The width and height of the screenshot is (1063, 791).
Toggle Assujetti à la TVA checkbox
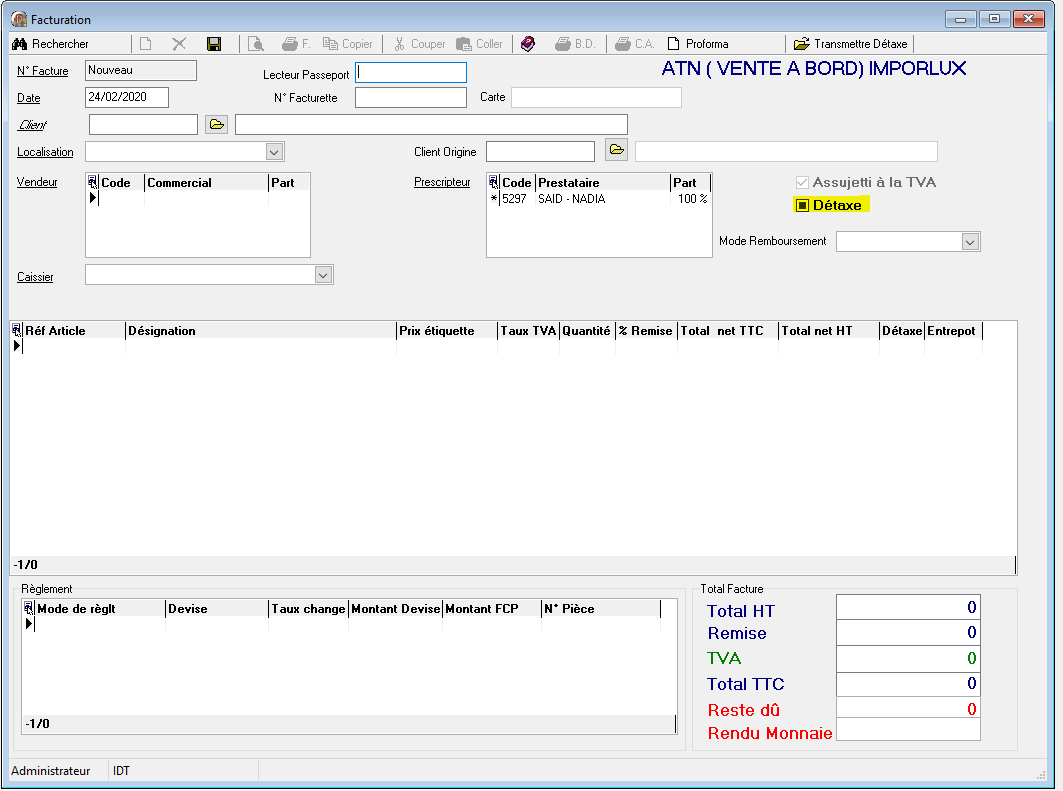pos(802,183)
